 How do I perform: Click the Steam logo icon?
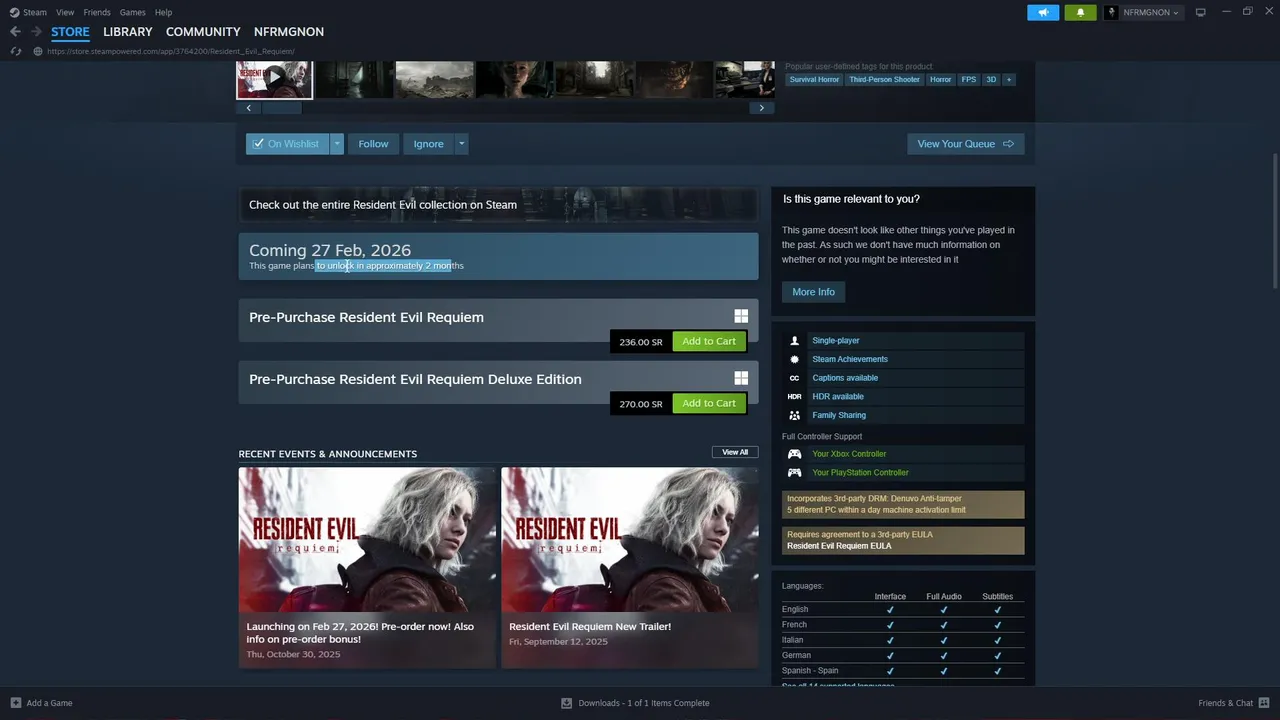pos(14,12)
